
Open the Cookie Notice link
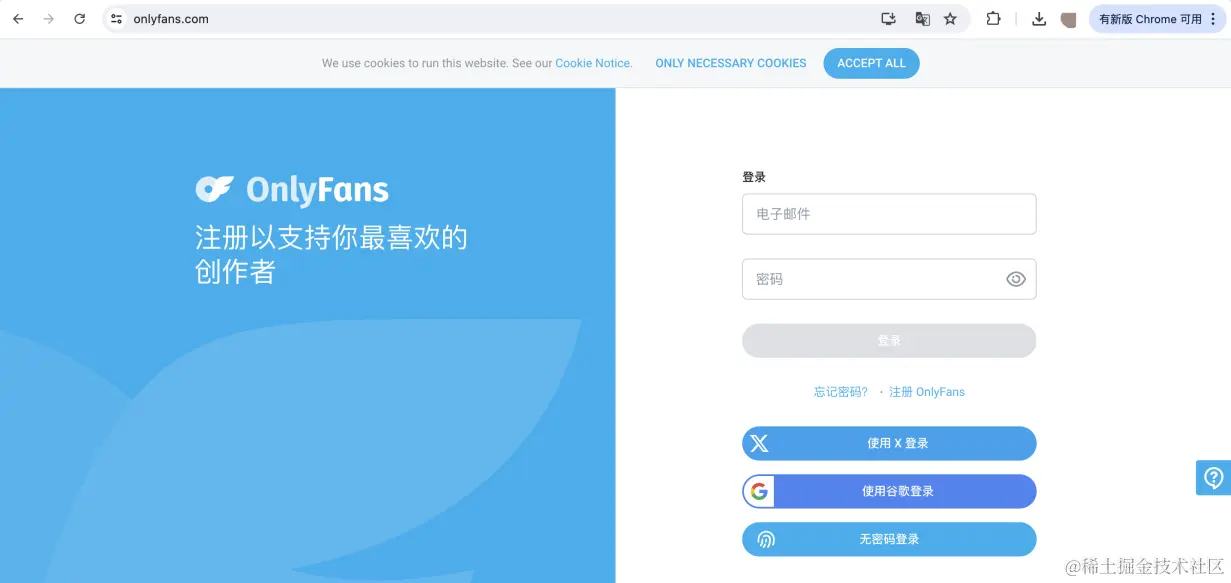(x=592, y=63)
